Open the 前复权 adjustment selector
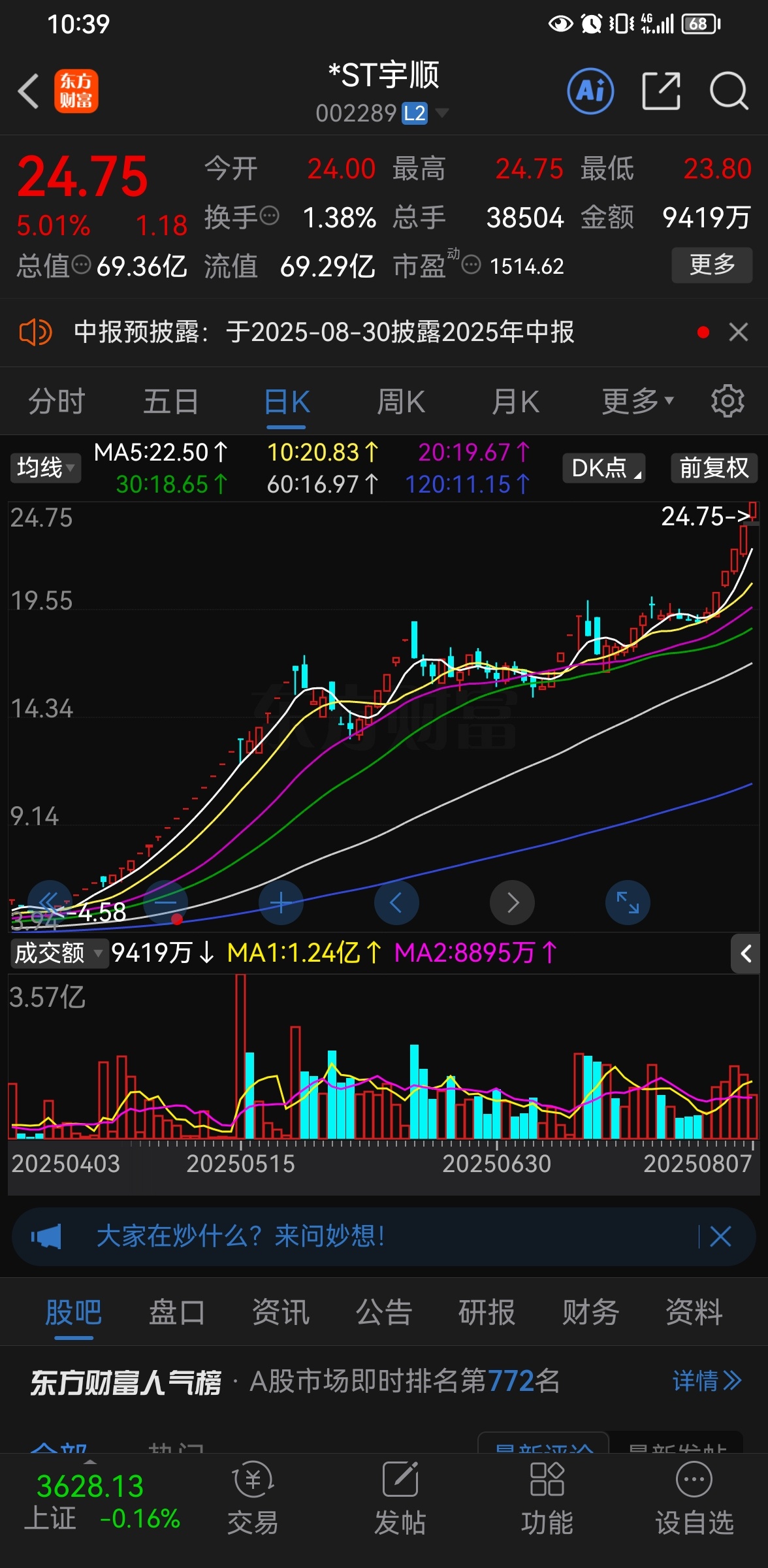The height and width of the screenshot is (1568, 768). [714, 468]
